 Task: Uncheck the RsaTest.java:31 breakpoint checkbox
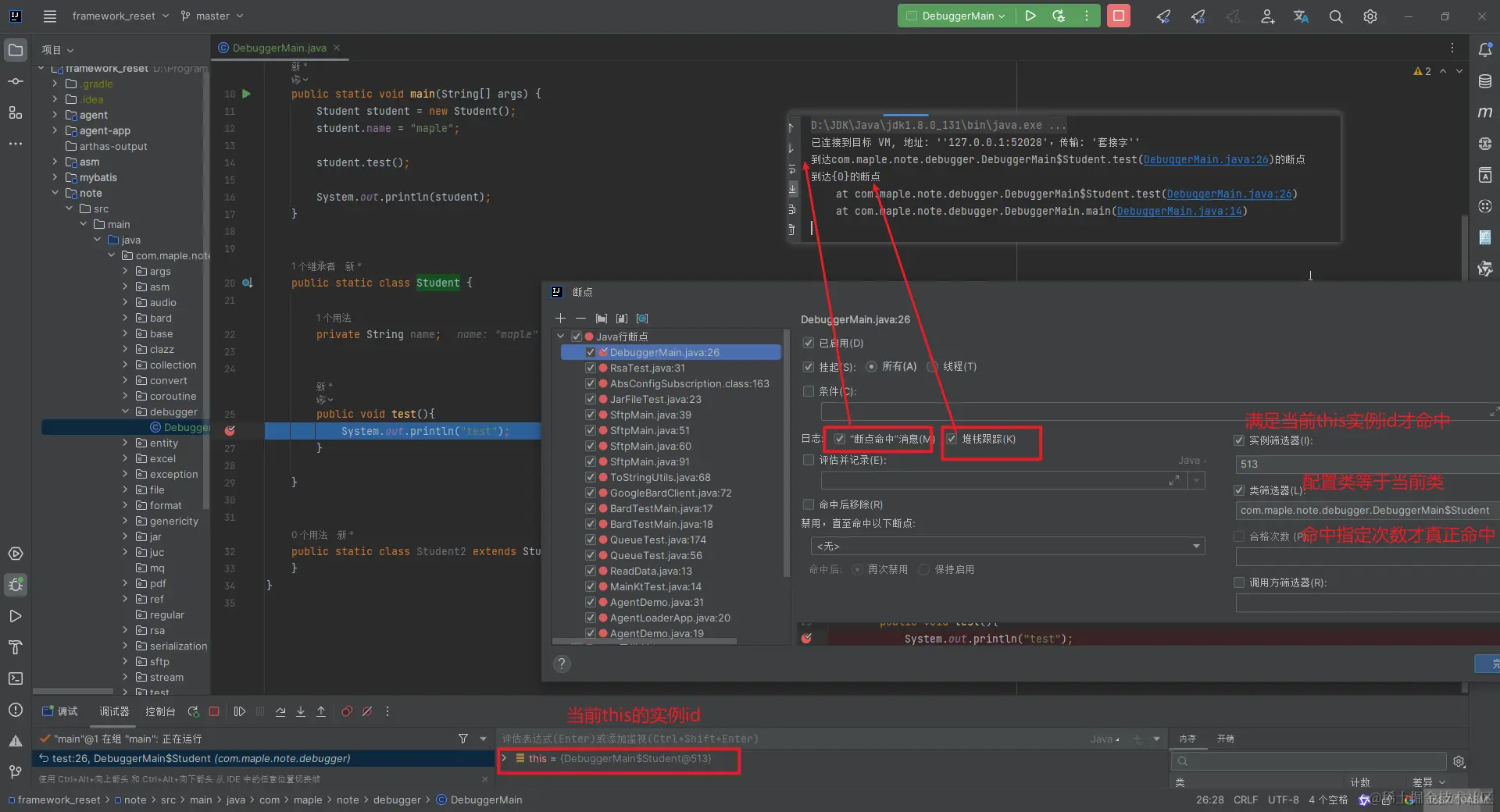click(591, 368)
